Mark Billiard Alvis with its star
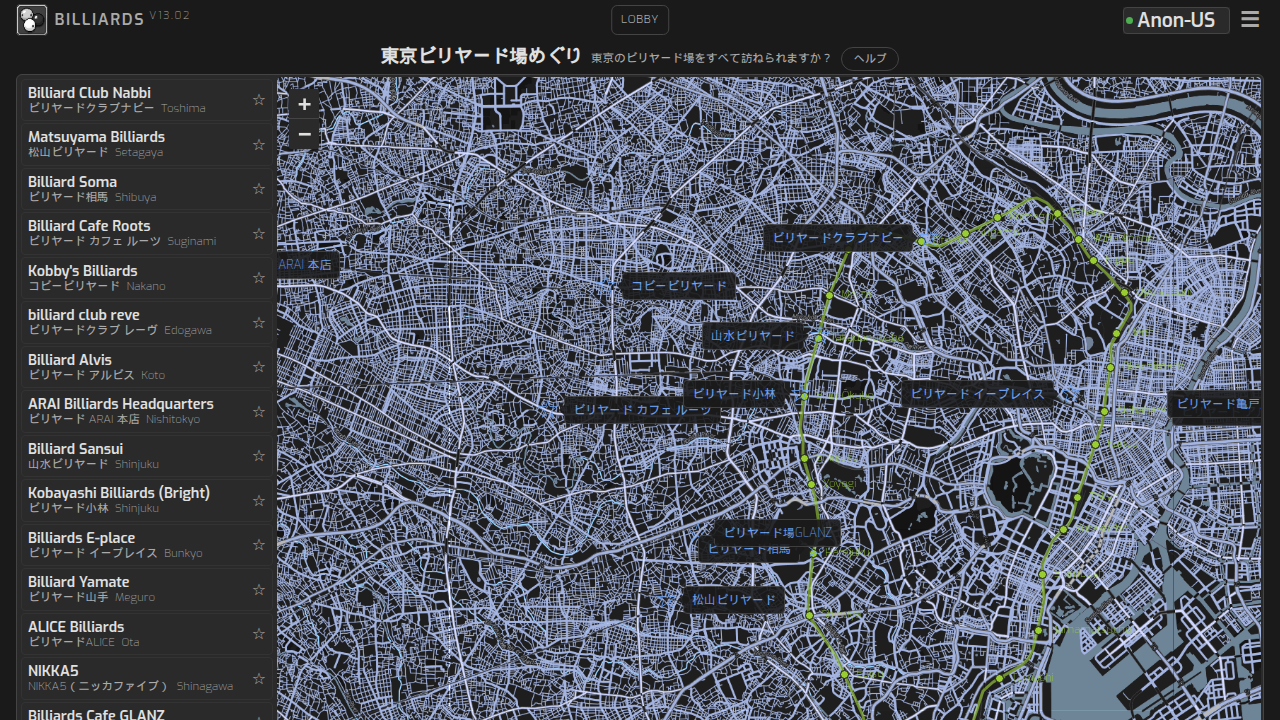Viewport: 1280px width, 720px height. 259,367
